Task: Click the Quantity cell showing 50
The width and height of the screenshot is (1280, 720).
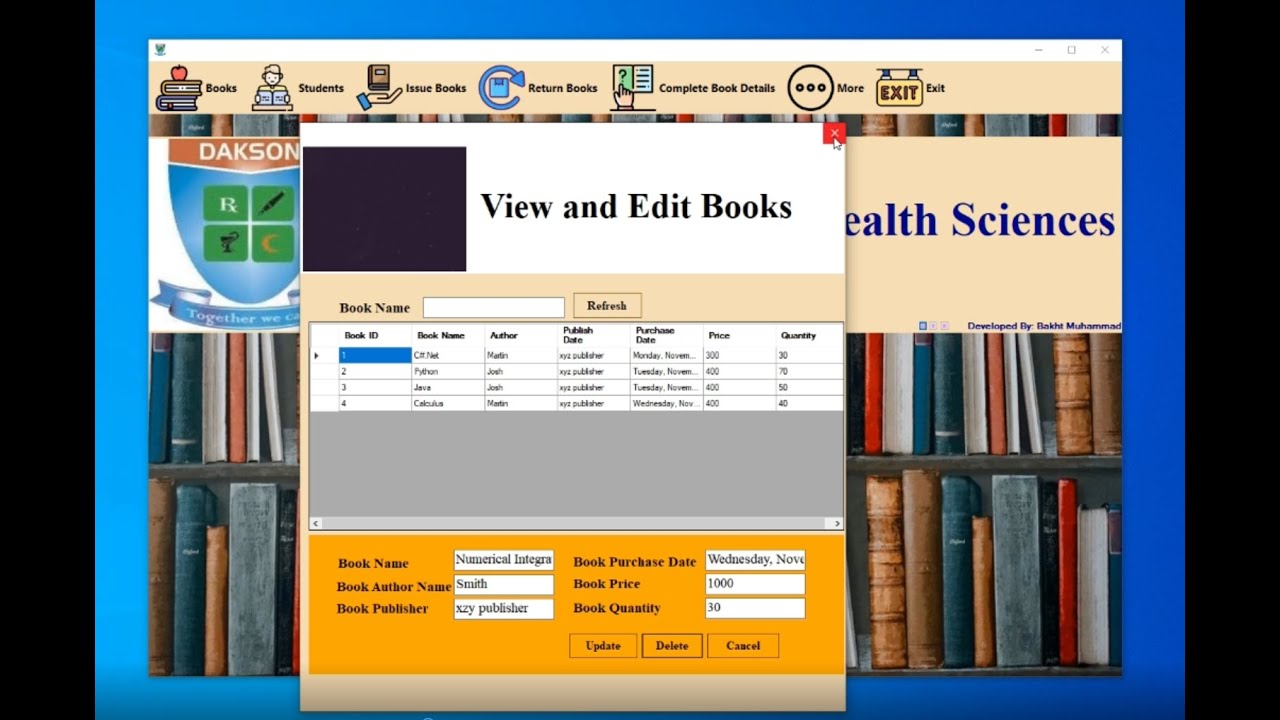Action: (809, 387)
